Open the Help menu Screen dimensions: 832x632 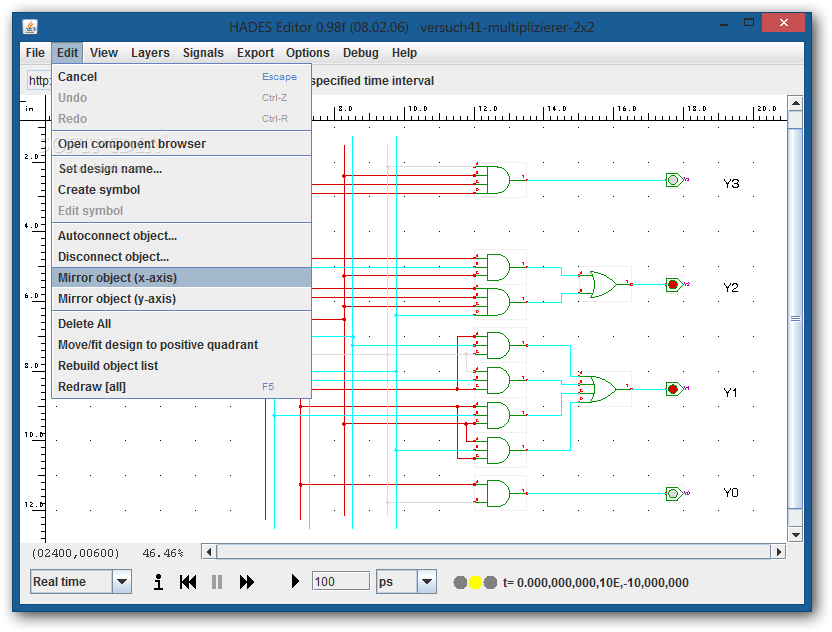[404, 53]
